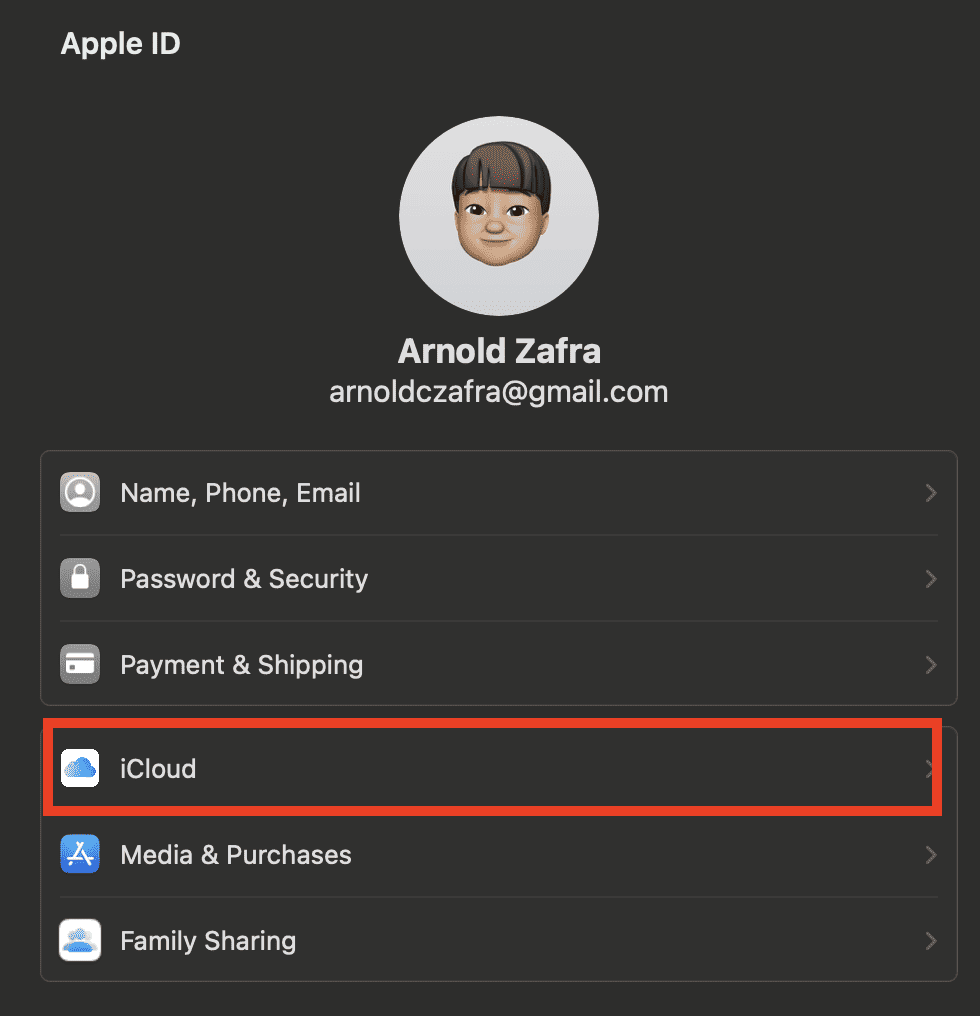Click the Family Sharing icon
The width and height of the screenshot is (980, 1016).
[80, 941]
